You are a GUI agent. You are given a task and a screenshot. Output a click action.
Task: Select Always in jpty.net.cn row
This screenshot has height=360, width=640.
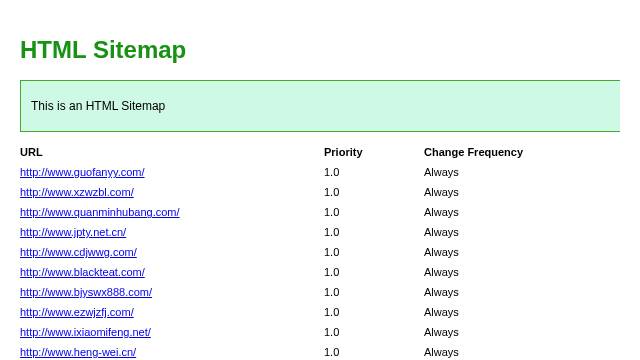[x=441, y=232]
